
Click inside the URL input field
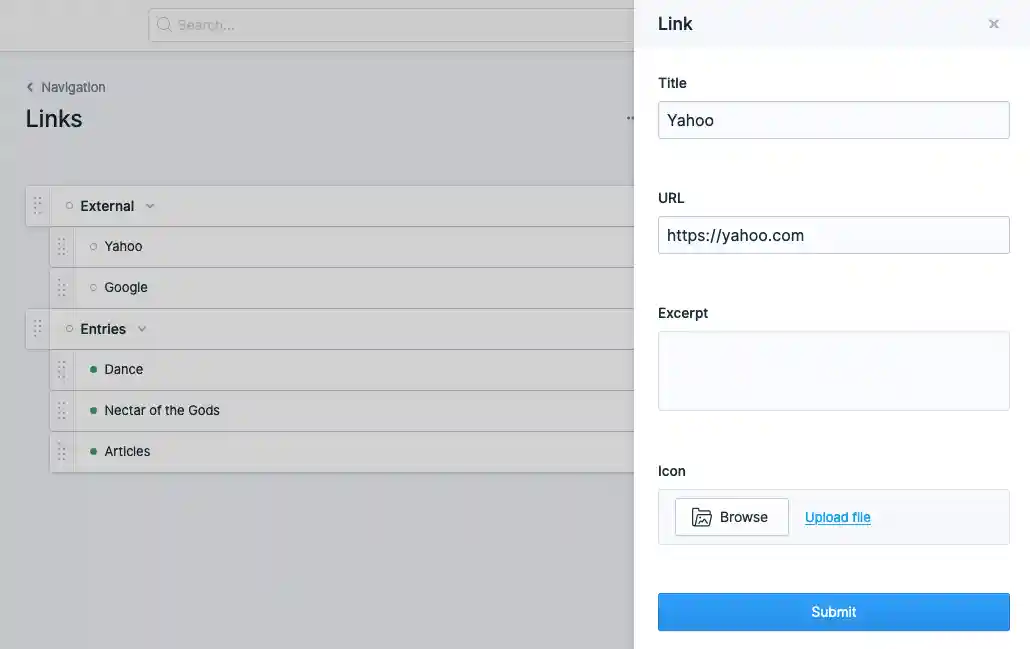pyautogui.click(x=834, y=235)
